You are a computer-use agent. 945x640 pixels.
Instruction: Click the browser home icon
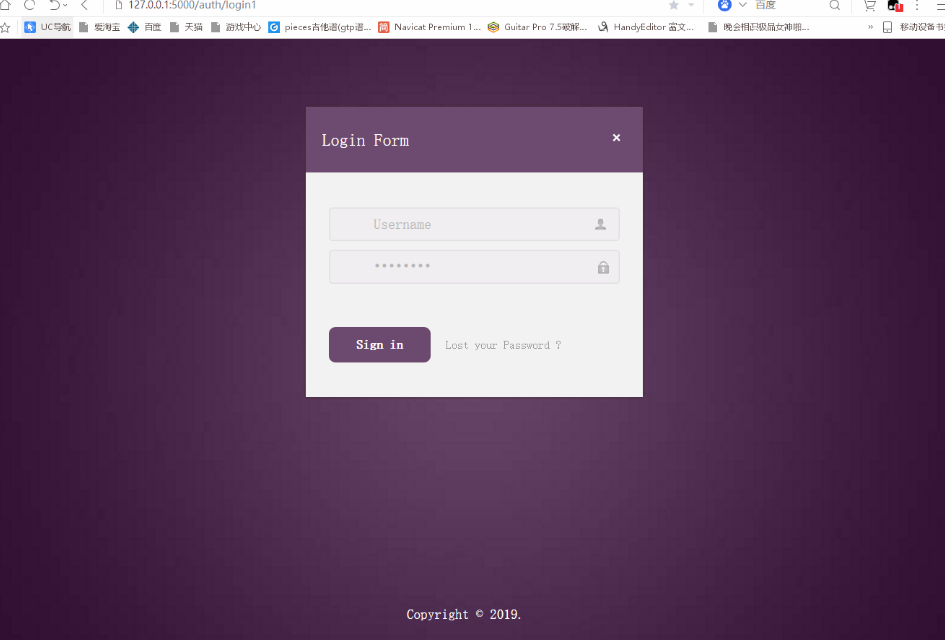pos(5,5)
